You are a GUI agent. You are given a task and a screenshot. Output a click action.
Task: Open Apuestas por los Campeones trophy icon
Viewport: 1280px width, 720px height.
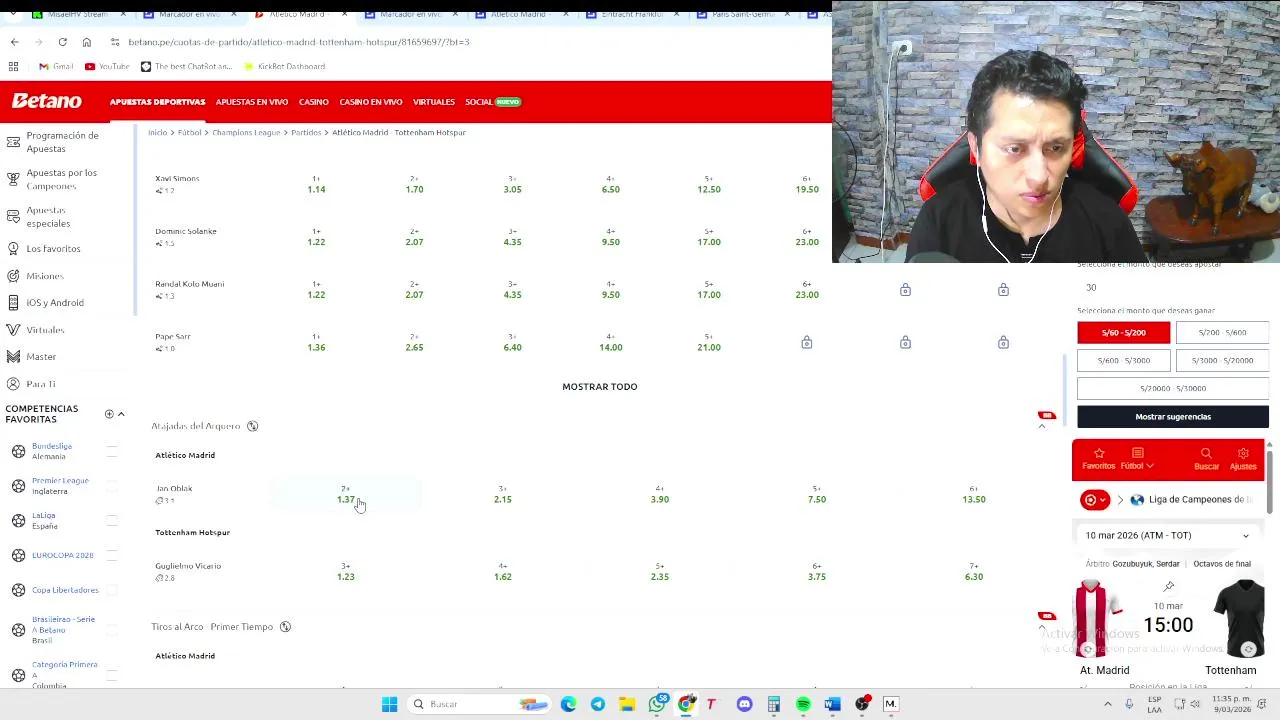click(x=13, y=179)
